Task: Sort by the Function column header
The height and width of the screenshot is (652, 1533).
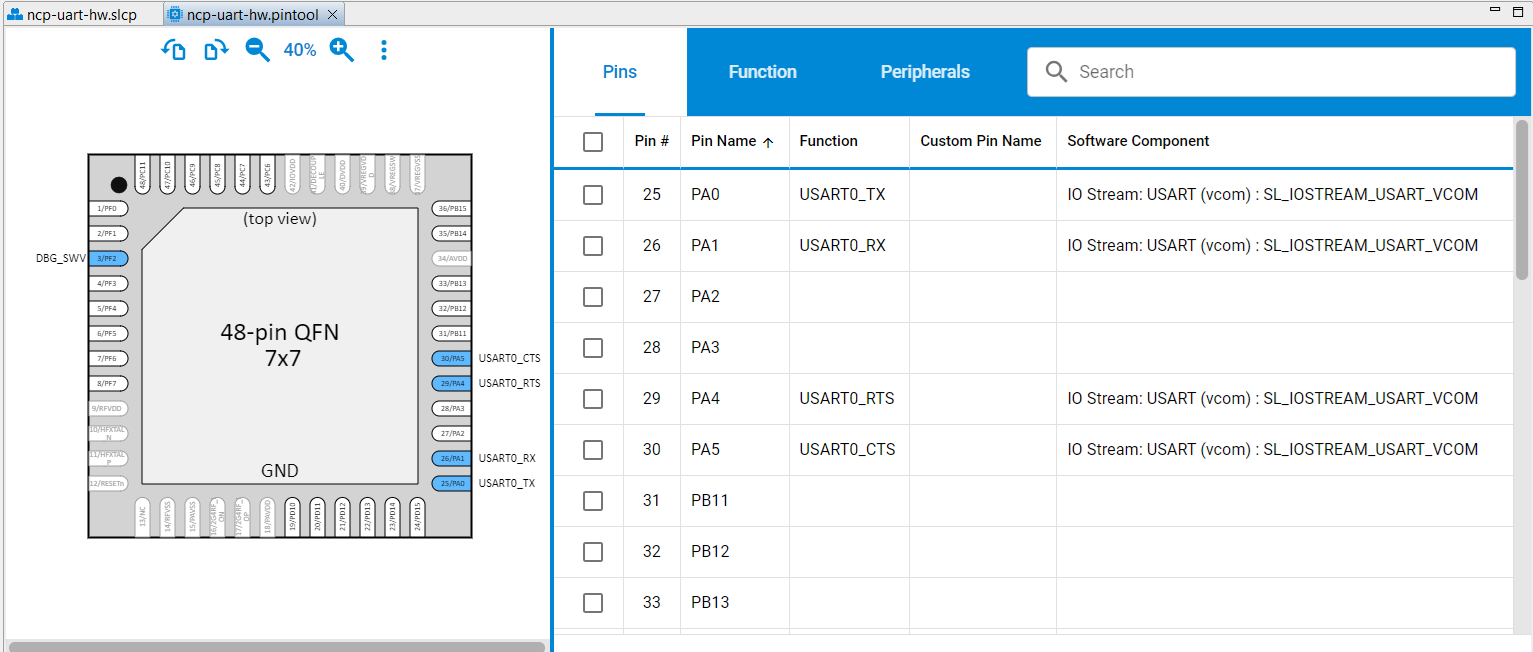Action: click(828, 142)
